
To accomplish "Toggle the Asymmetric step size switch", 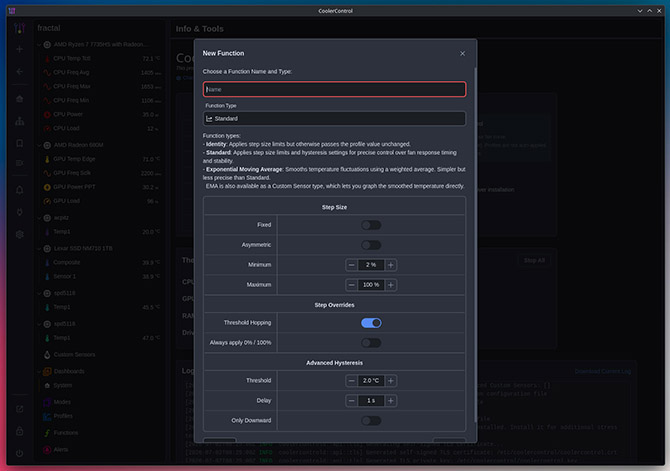I will (371, 245).
